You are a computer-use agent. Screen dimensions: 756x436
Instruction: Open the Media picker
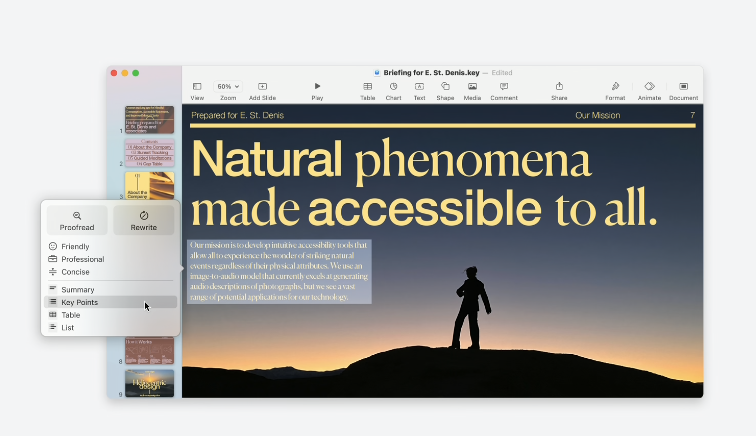tap(472, 87)
